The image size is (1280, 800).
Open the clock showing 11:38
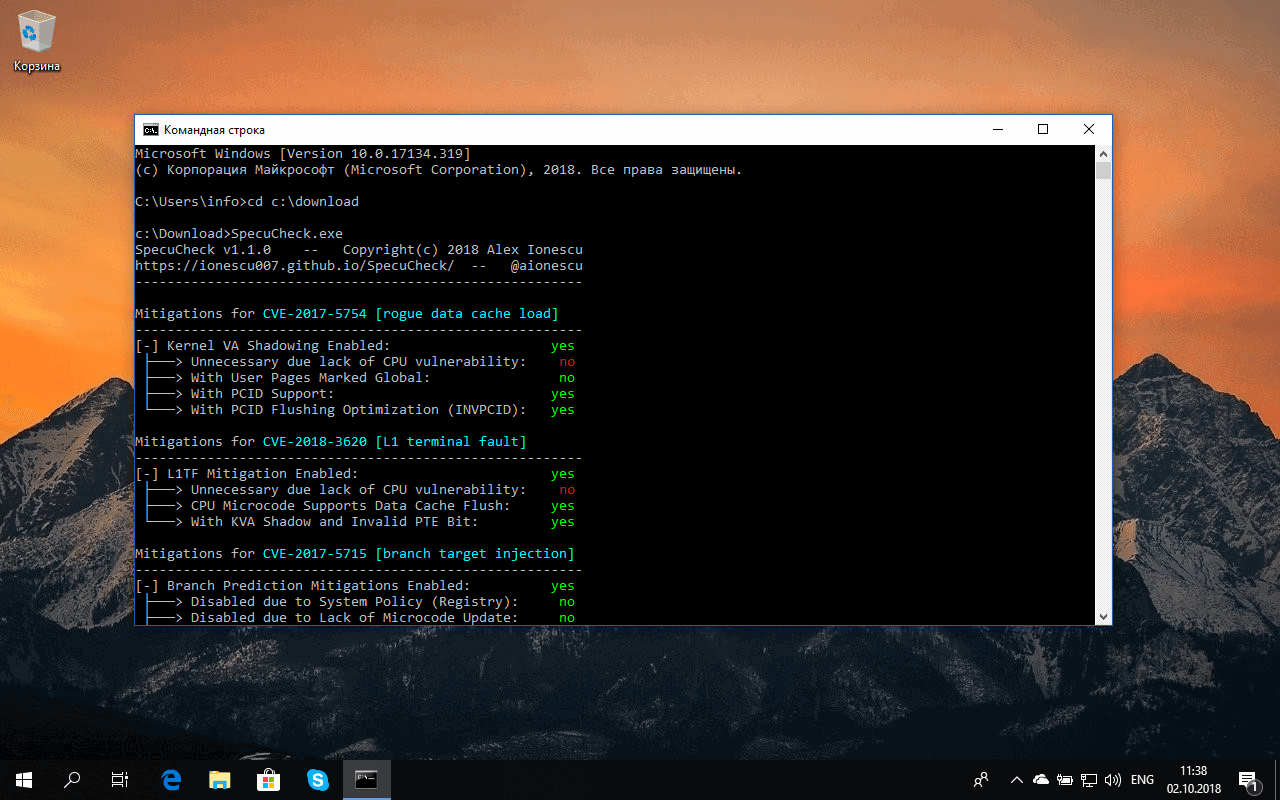[x=1194, y=780]
